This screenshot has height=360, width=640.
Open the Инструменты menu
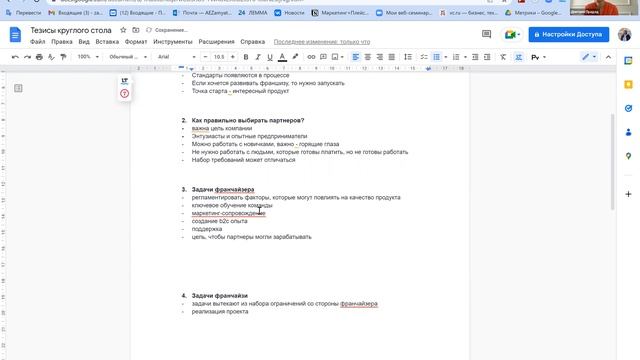coord(173,42)
